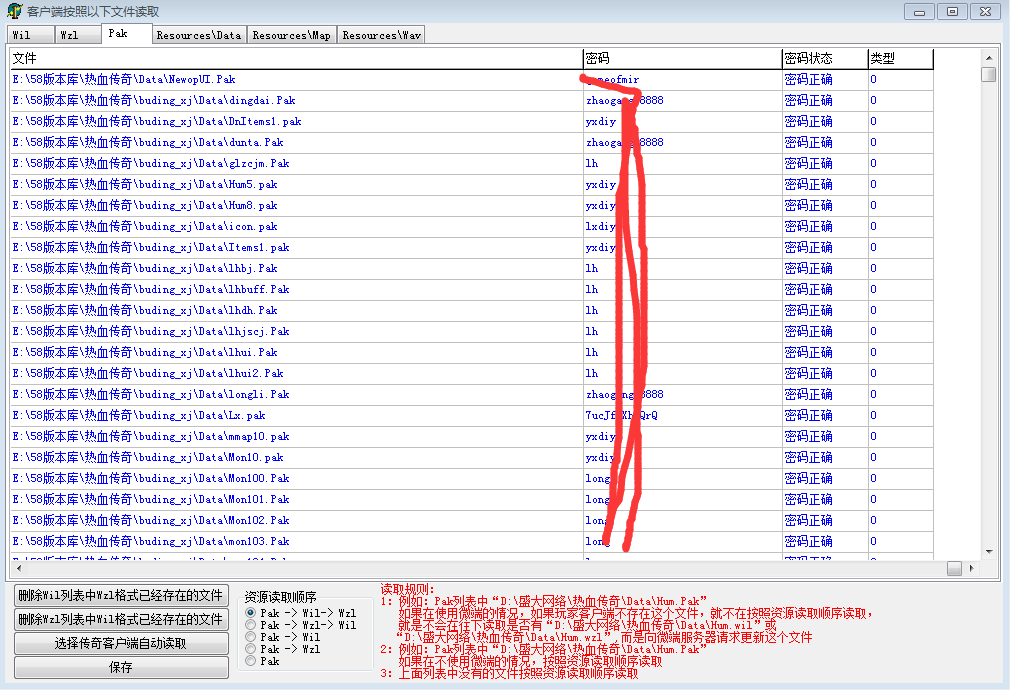The image size is (1010, 690).
Task: Click the application icon in title bar
Action: (x=14, y=11)
